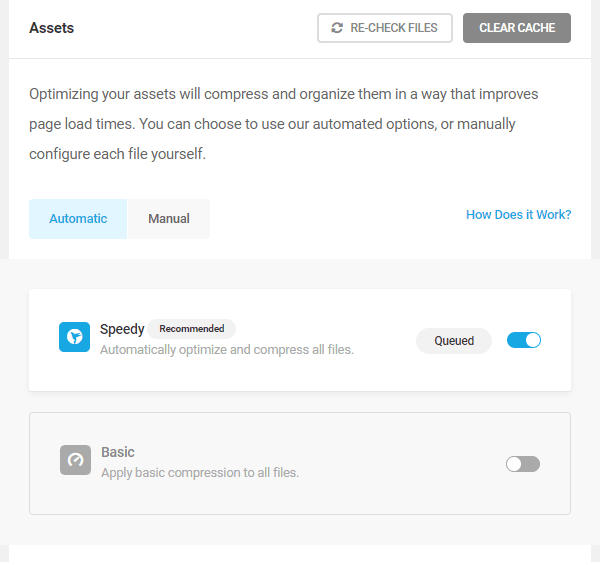Click the Basic speedometer icon

coord(75,460)
